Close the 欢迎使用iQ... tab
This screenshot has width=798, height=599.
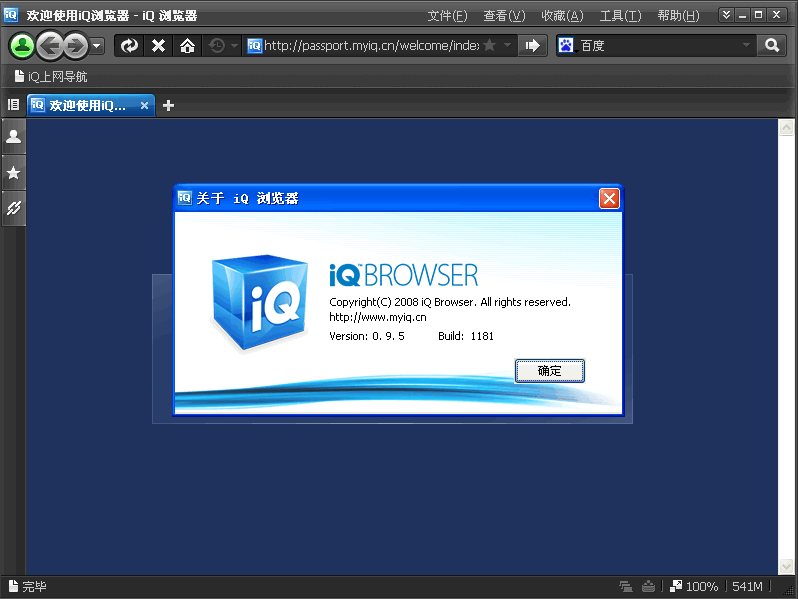(x=145, y=105)
